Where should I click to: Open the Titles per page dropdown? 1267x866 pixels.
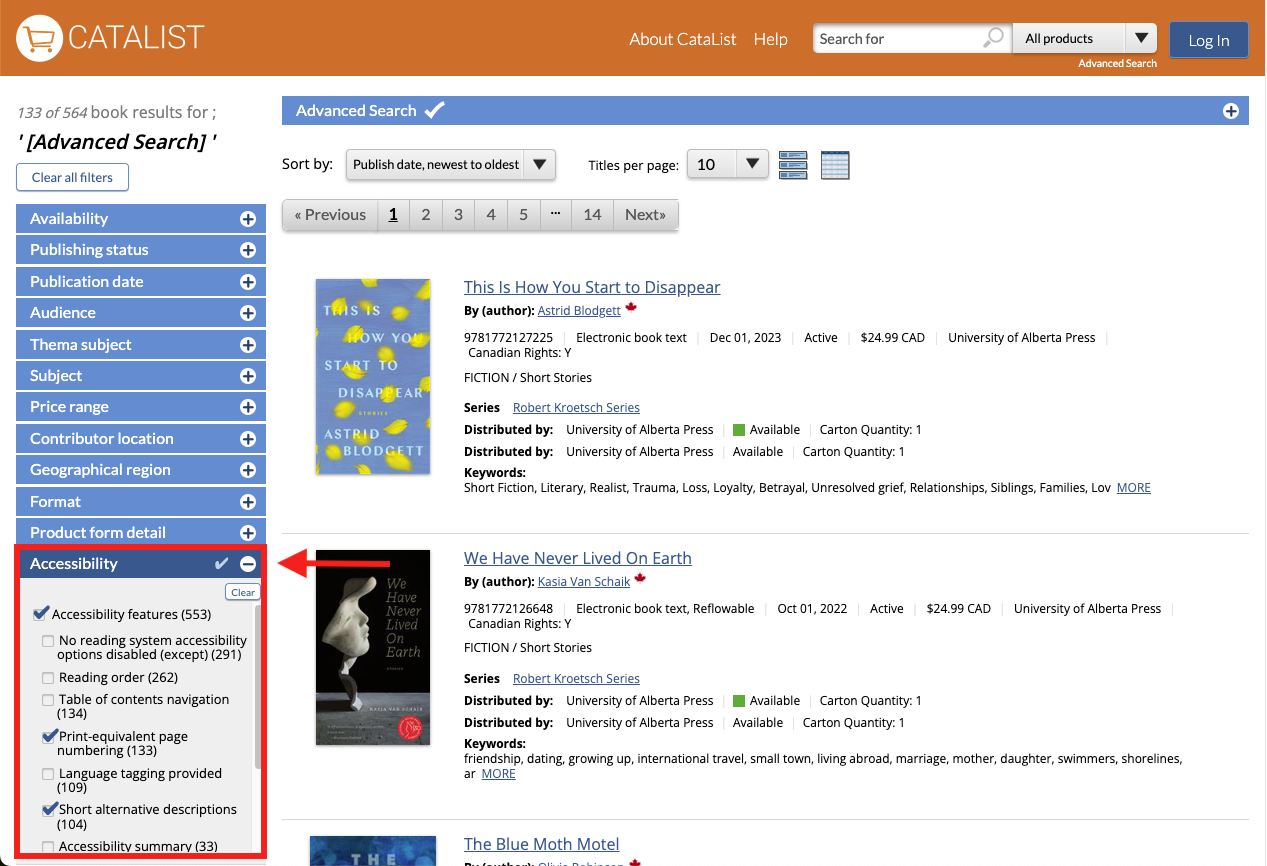[x=727, y=164]
